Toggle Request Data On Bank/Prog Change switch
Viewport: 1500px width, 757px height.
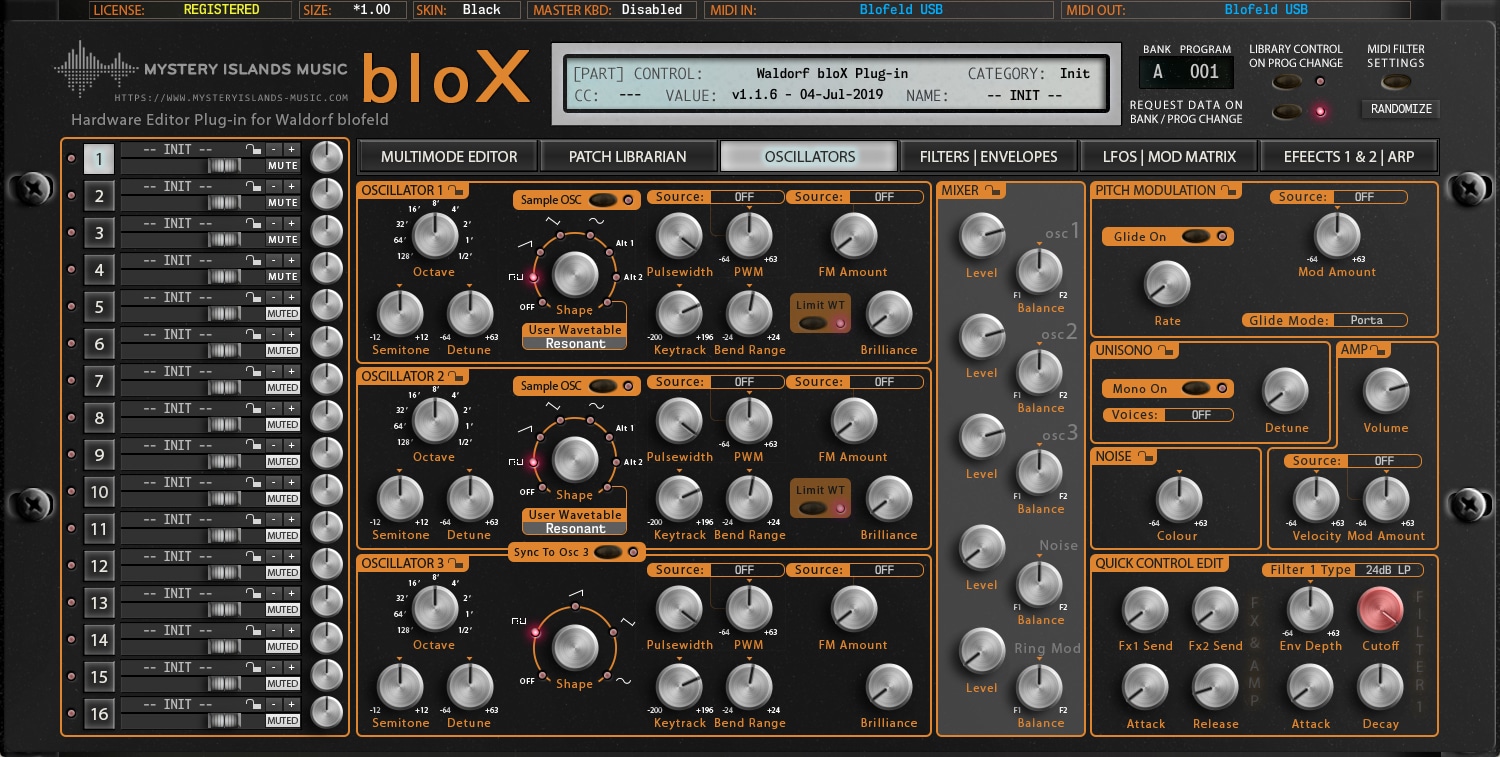pos(1288,111)
